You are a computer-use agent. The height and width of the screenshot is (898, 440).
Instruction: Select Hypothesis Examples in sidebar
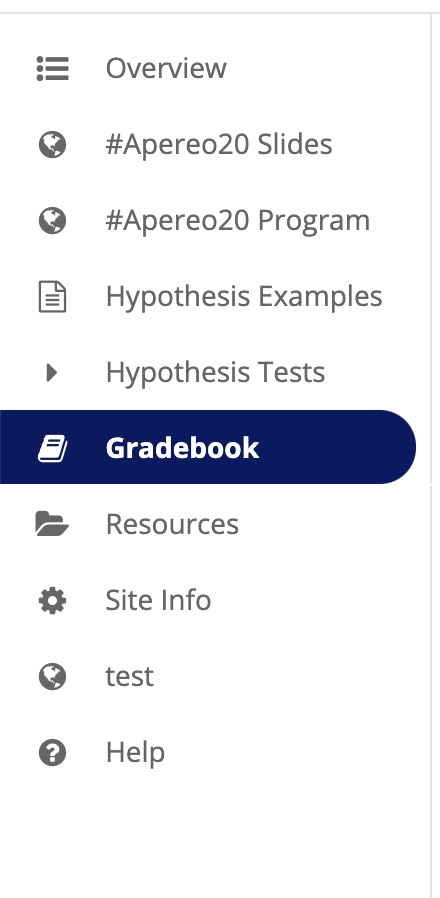244,297
